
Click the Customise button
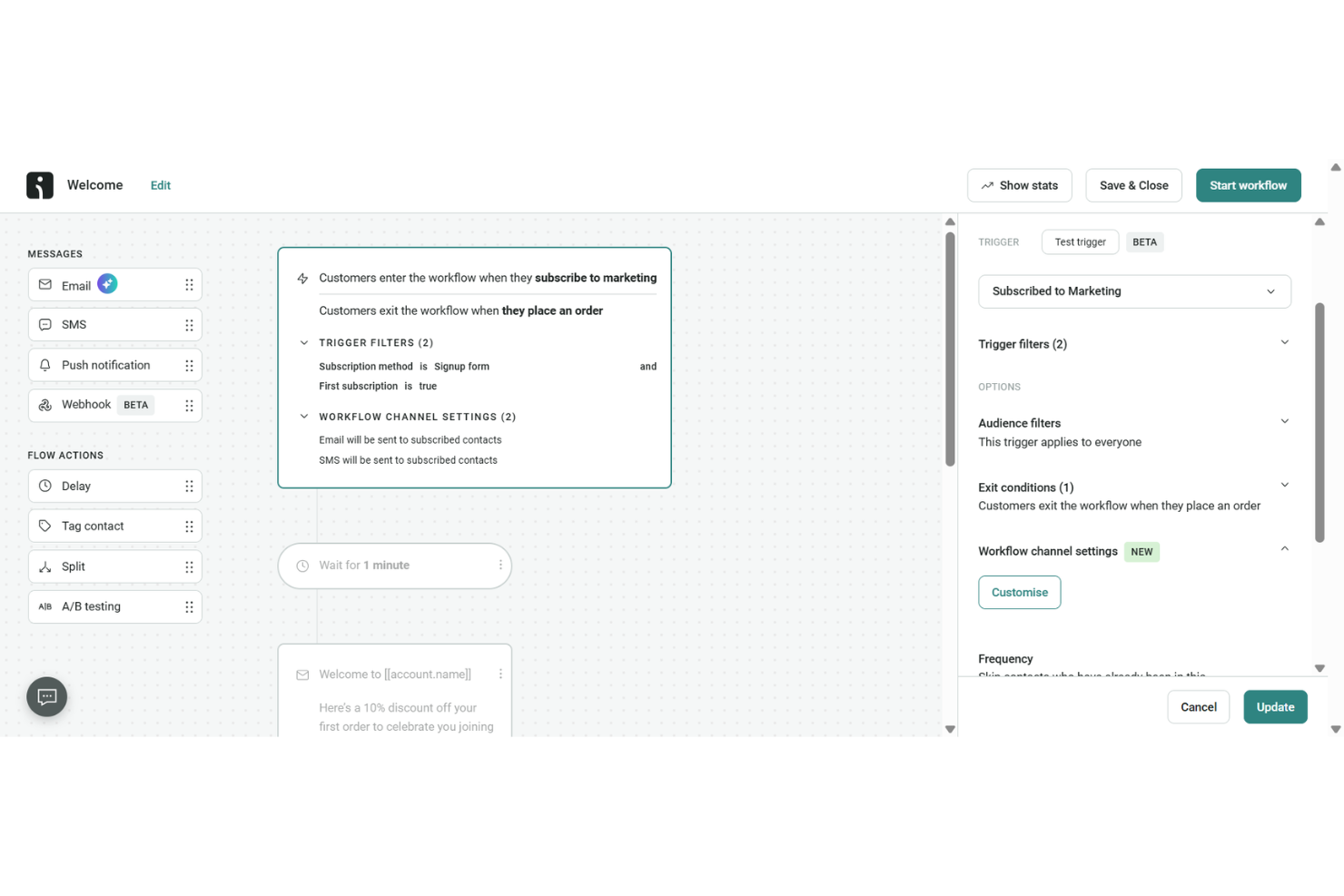(1020, 593)
